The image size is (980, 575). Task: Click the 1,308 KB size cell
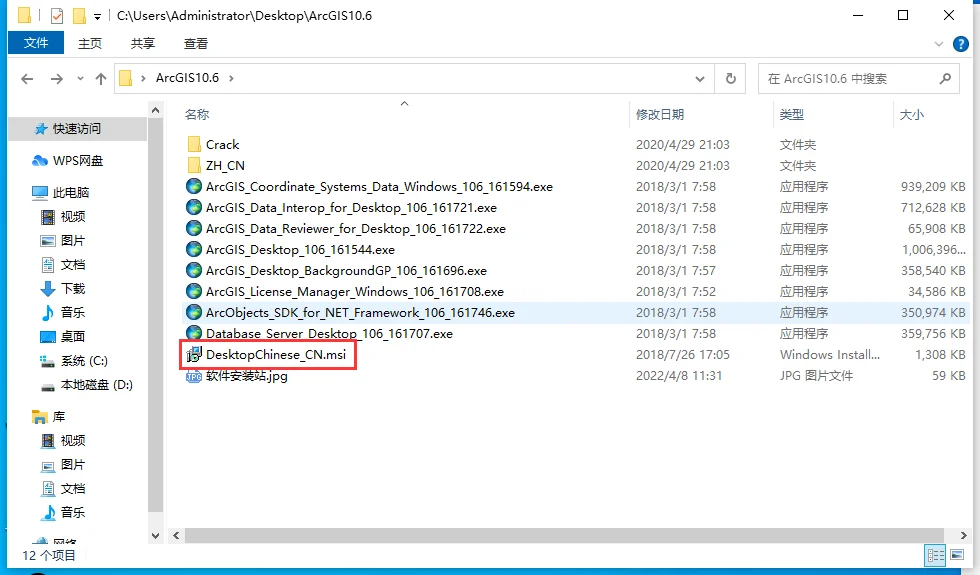(940, 354)
